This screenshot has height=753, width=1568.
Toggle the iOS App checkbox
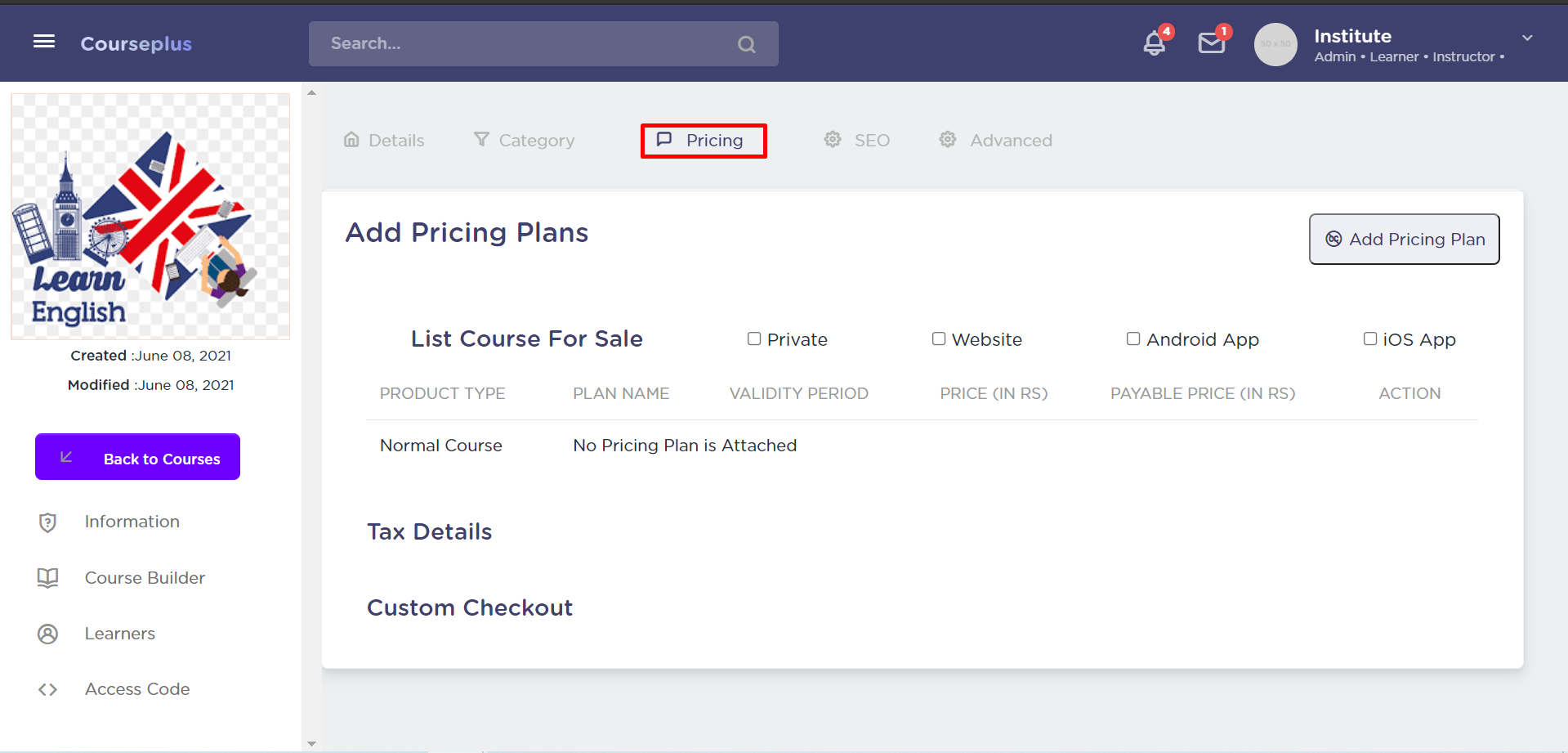(x=1370, y=338)
